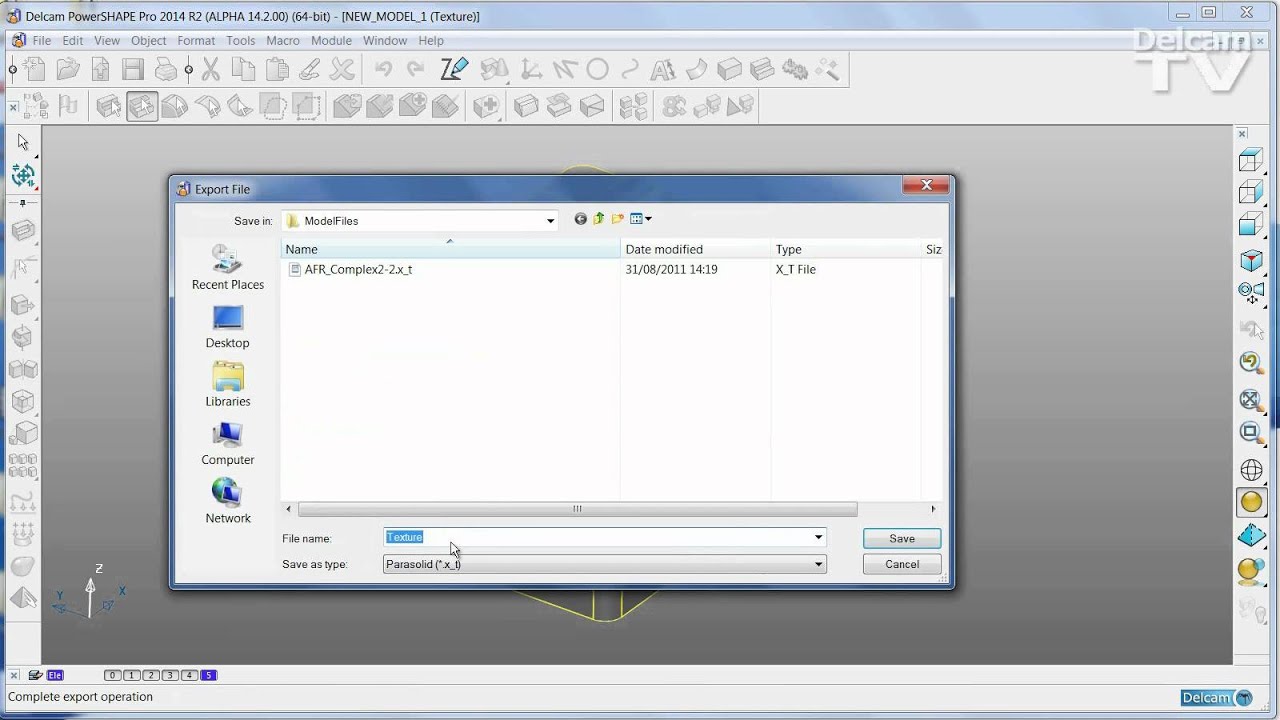Open the View menu
Viewport: 1280px width, 720px height.
point(107,41)
